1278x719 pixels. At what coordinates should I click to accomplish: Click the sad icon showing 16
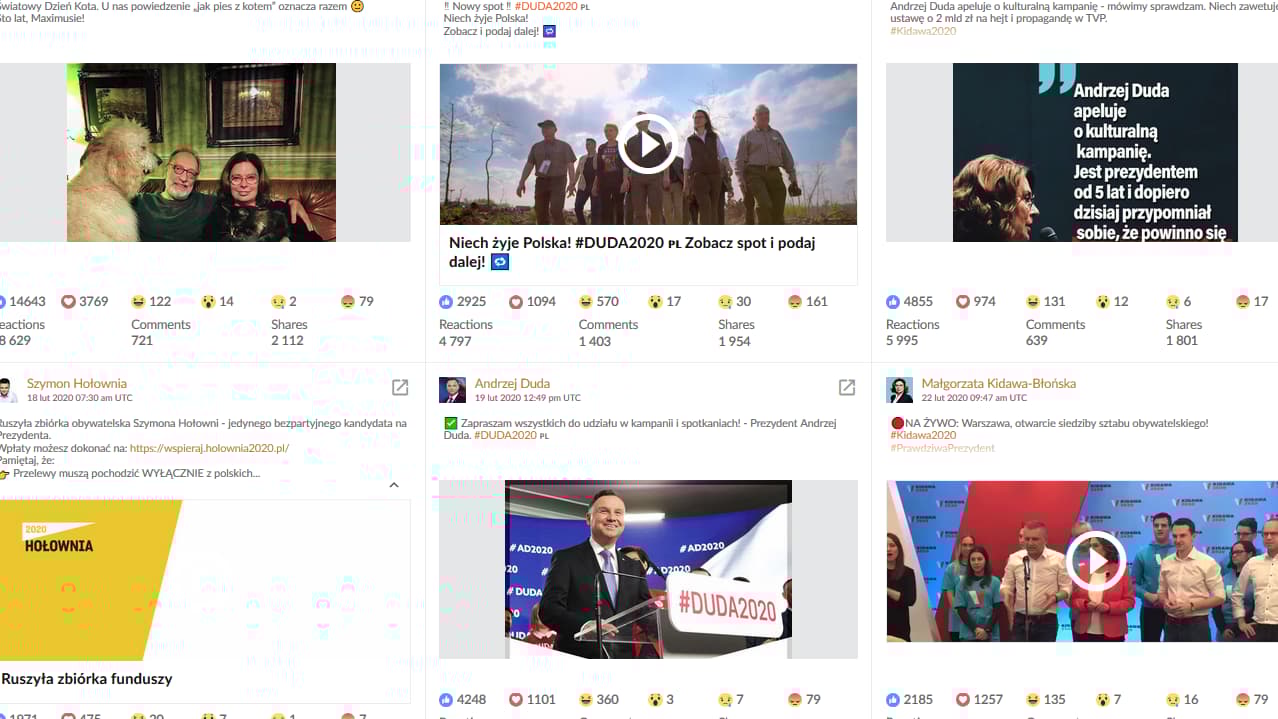tap(1172, 699)
